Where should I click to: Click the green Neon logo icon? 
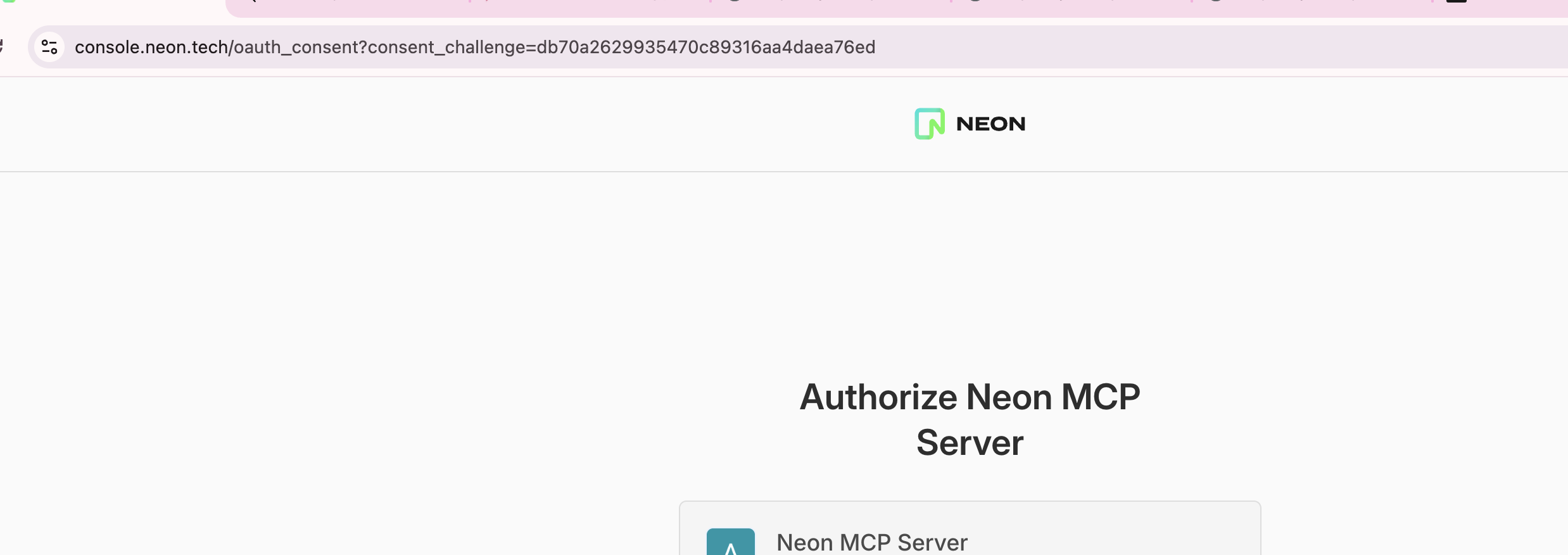pos(930,124)
